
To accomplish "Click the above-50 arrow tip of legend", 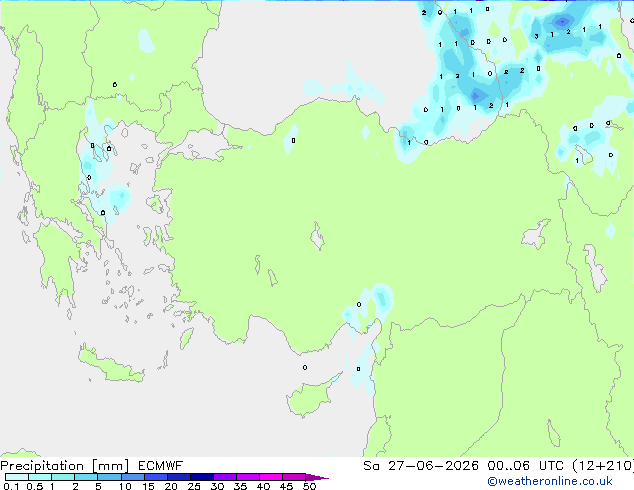I will [317, 477].
